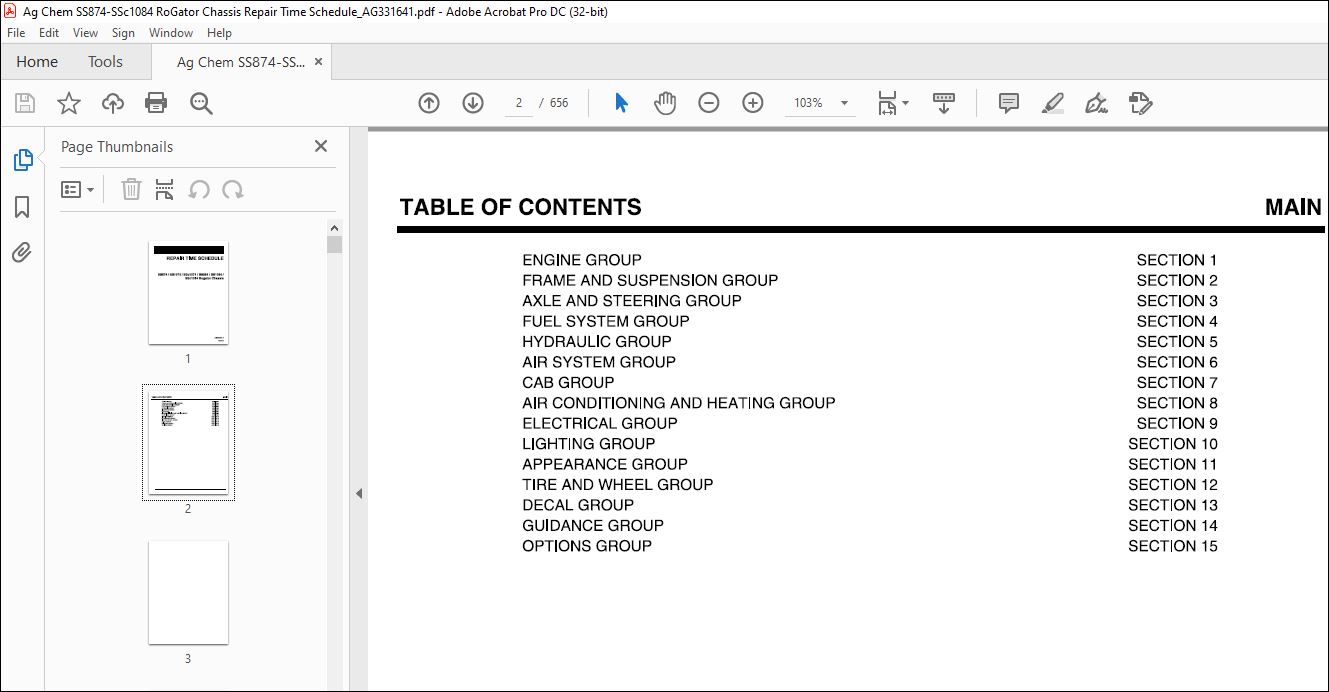
Task: Delete selected page with trash icon
Action: pos(131,190)
